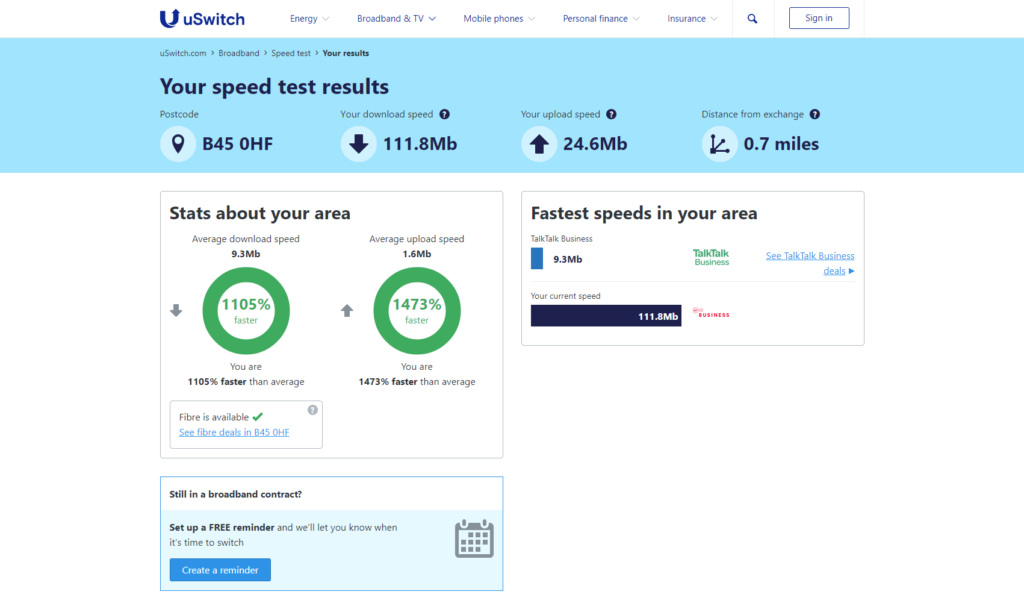Click download speed help question icon
The width and height of the screenshot is (1024, 615).
[444, 114]
